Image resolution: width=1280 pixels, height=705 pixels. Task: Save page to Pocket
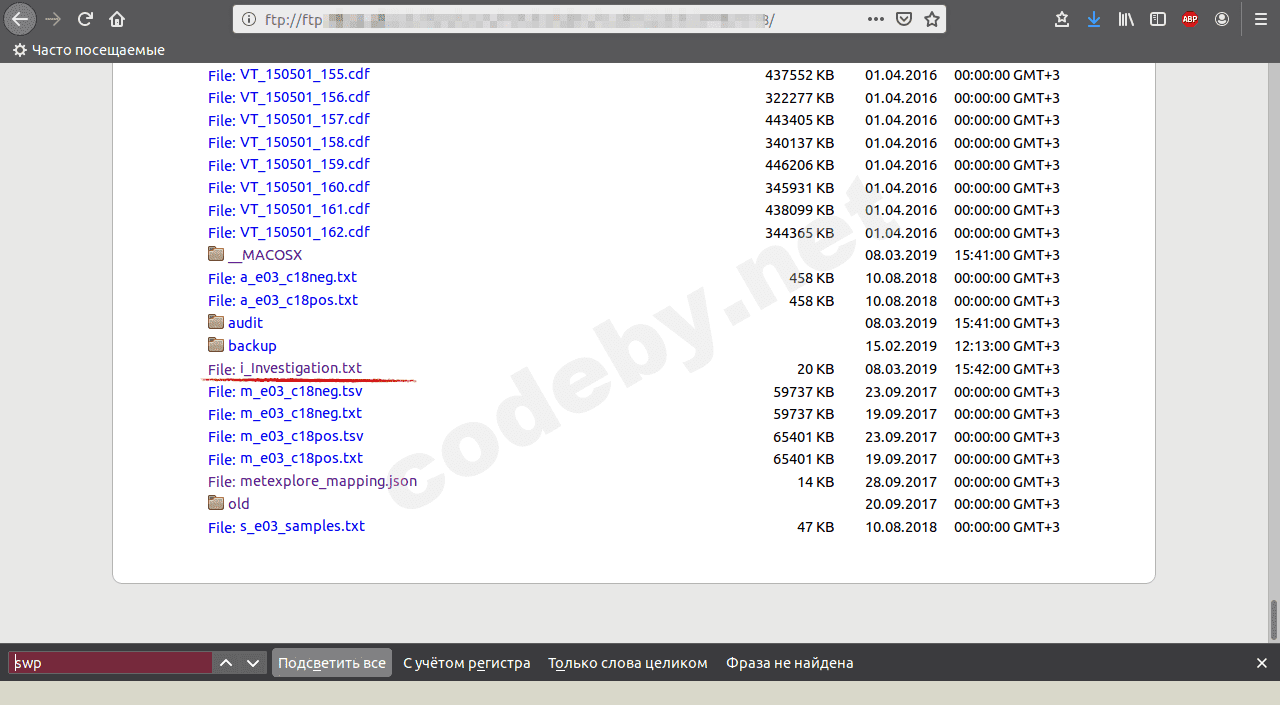coord(904,19)
